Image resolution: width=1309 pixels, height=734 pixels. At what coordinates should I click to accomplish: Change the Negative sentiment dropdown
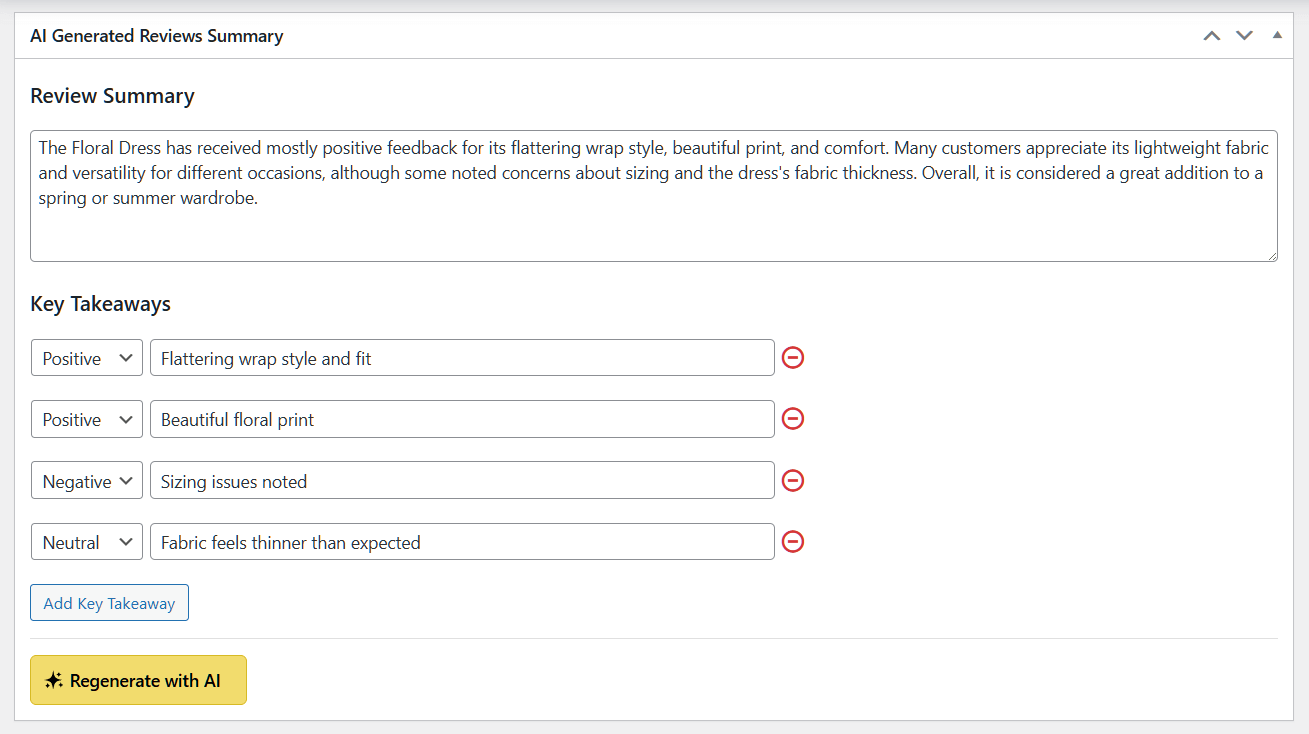[x=87, y=481]
